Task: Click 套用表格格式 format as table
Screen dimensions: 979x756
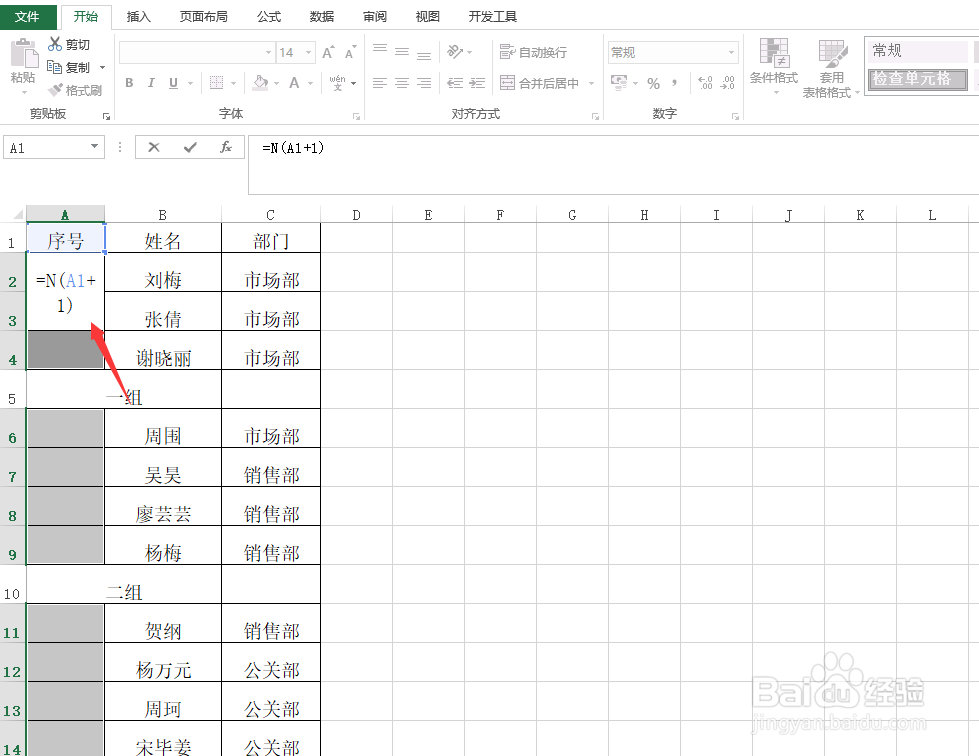Action: (831, 67)
